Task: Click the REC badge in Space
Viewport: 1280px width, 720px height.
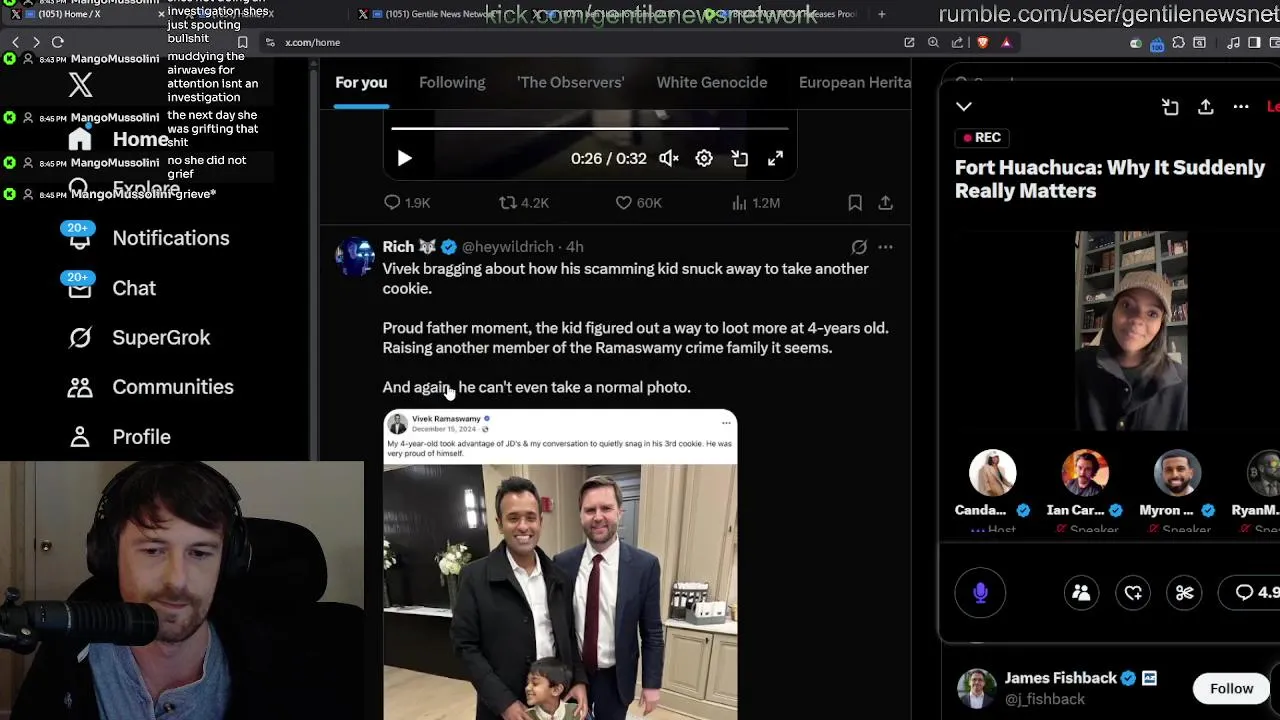Action: click(x=981, y=137)
